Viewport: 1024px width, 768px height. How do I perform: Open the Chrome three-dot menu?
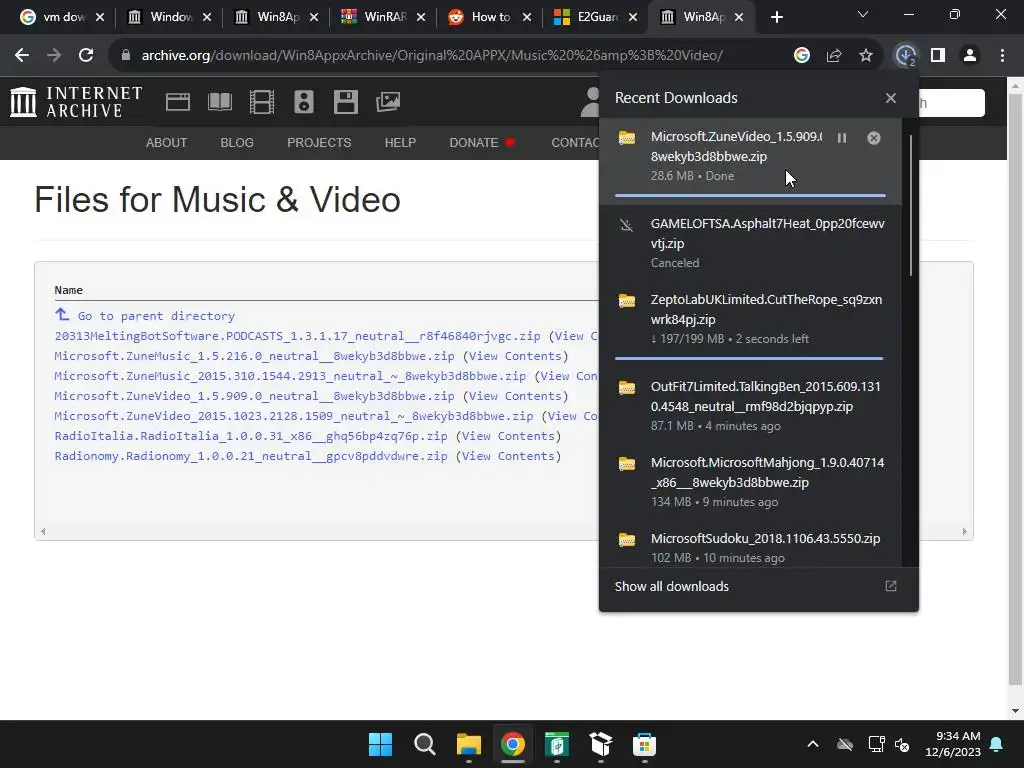click(1002, 56)
